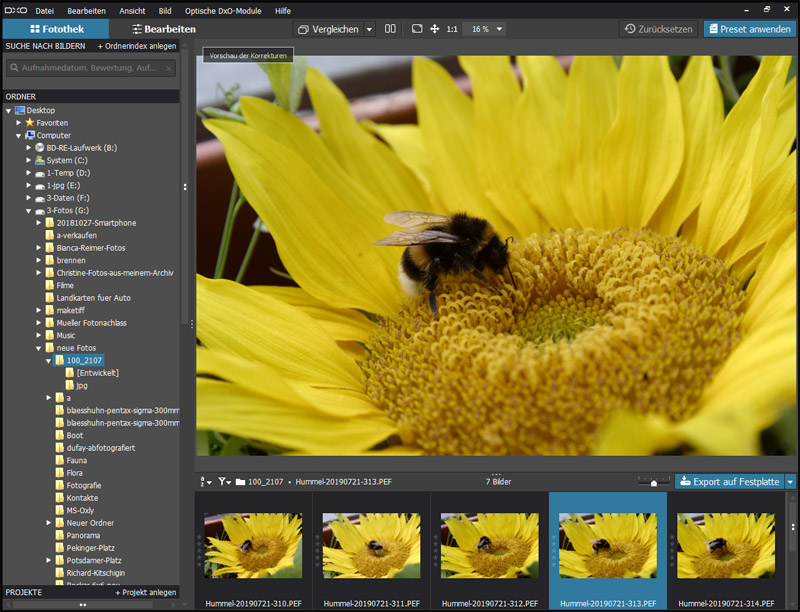Open the thumbnail sort order icon
This screenshot has width=800, height=612.
tap(205, 481)
